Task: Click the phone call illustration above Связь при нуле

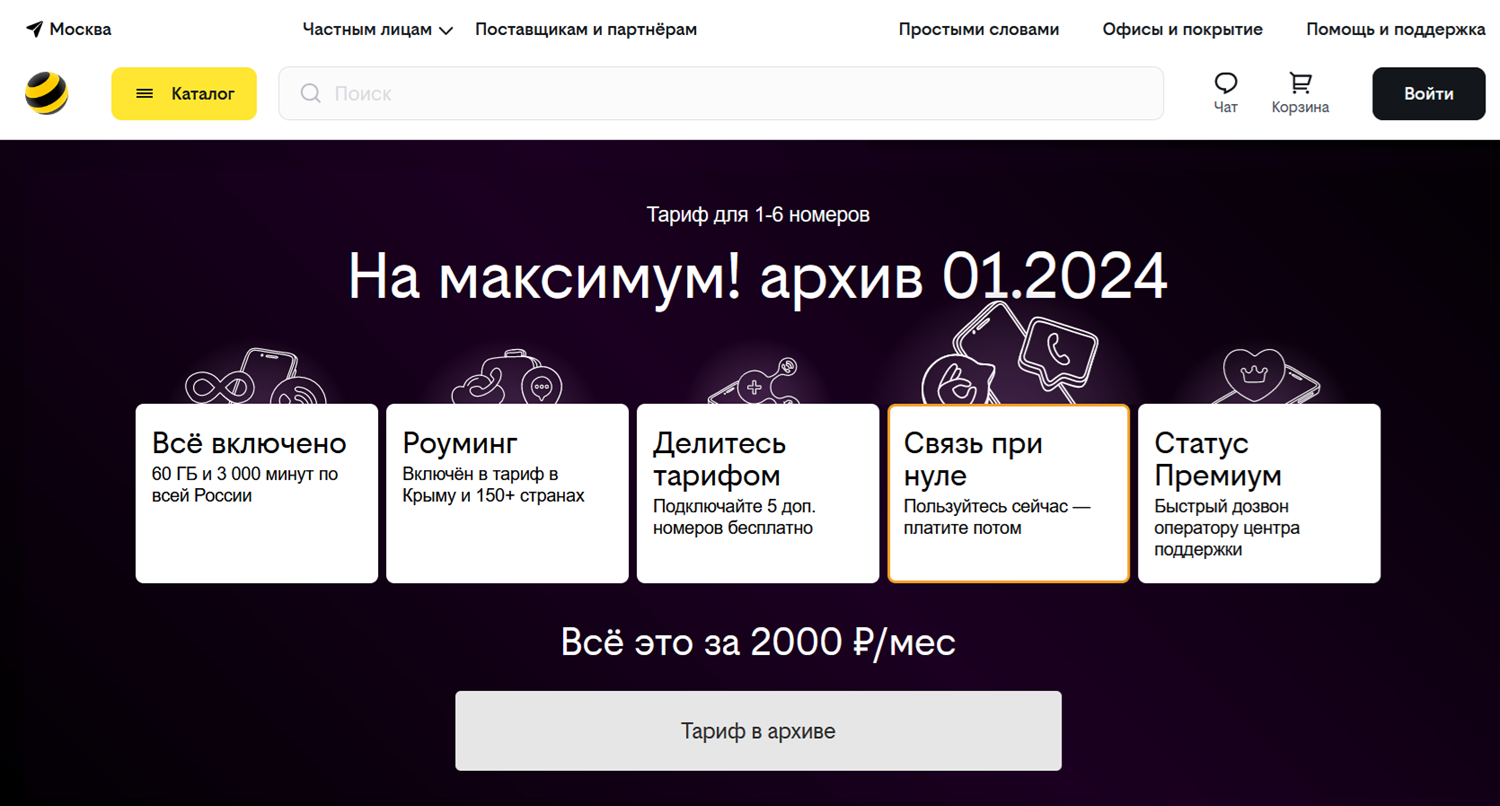Action: 1009,353
